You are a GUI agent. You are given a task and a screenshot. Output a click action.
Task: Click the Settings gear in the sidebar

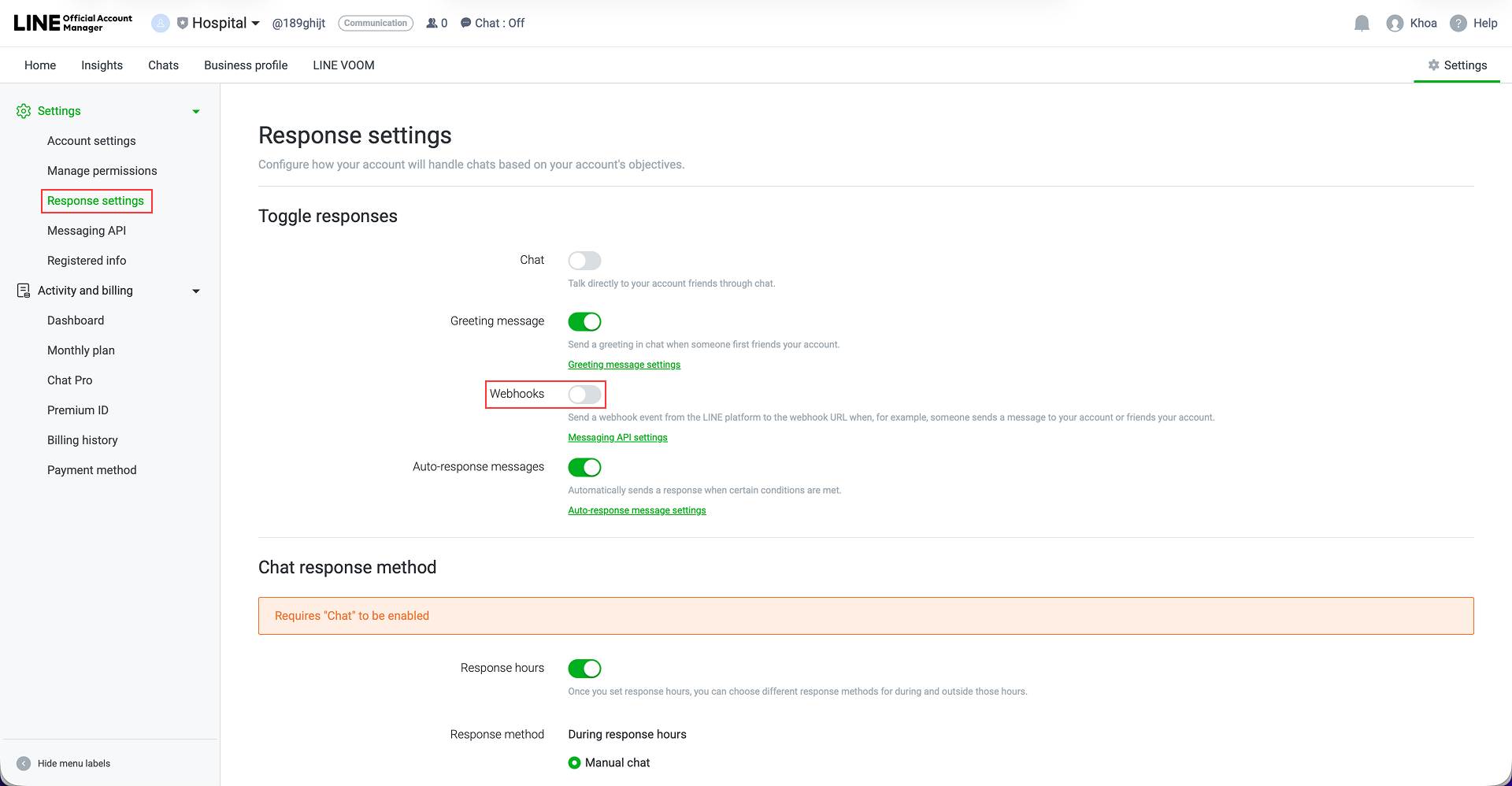(23, 111)
